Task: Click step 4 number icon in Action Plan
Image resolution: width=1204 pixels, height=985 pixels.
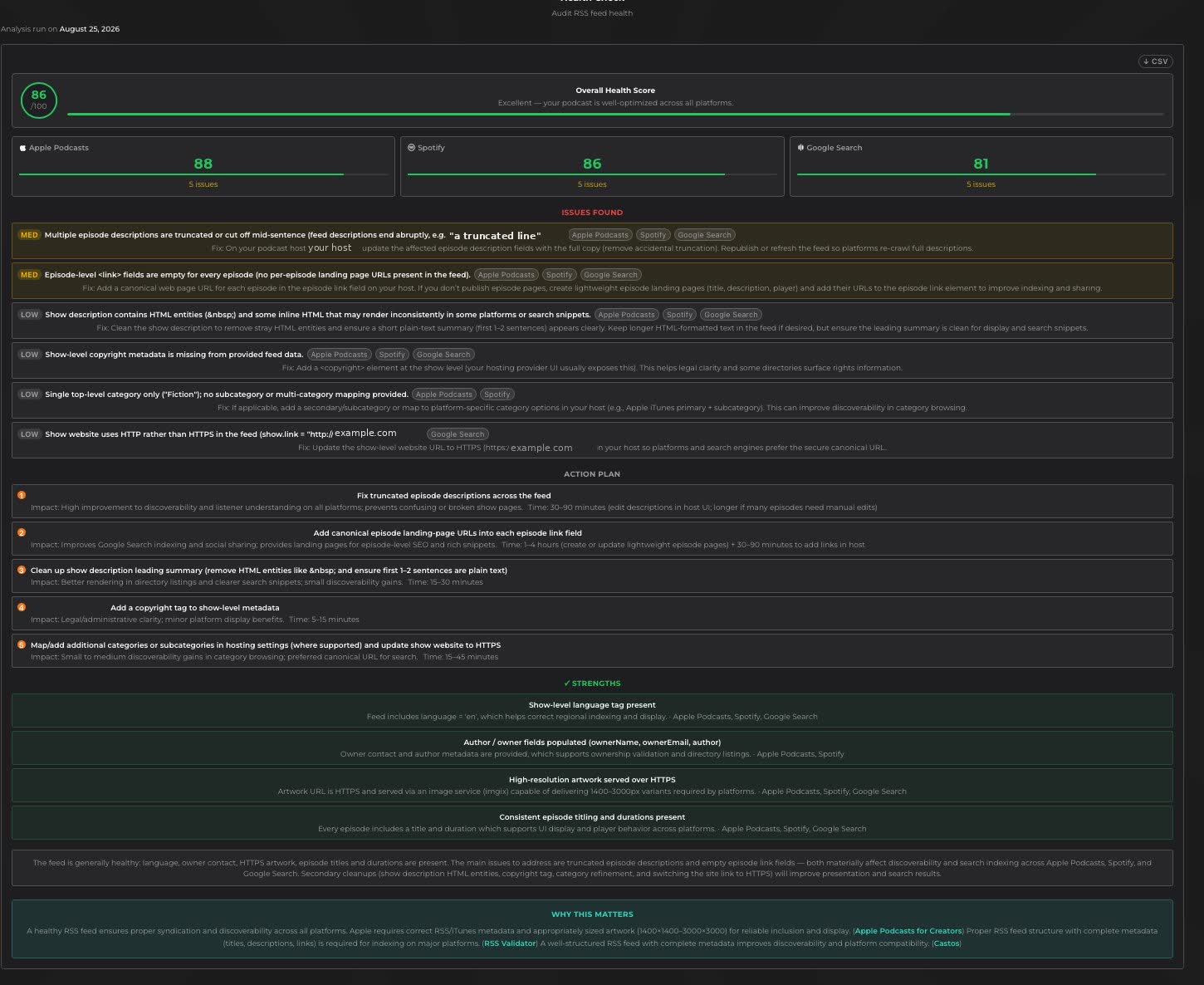Action: coord(22,607)
